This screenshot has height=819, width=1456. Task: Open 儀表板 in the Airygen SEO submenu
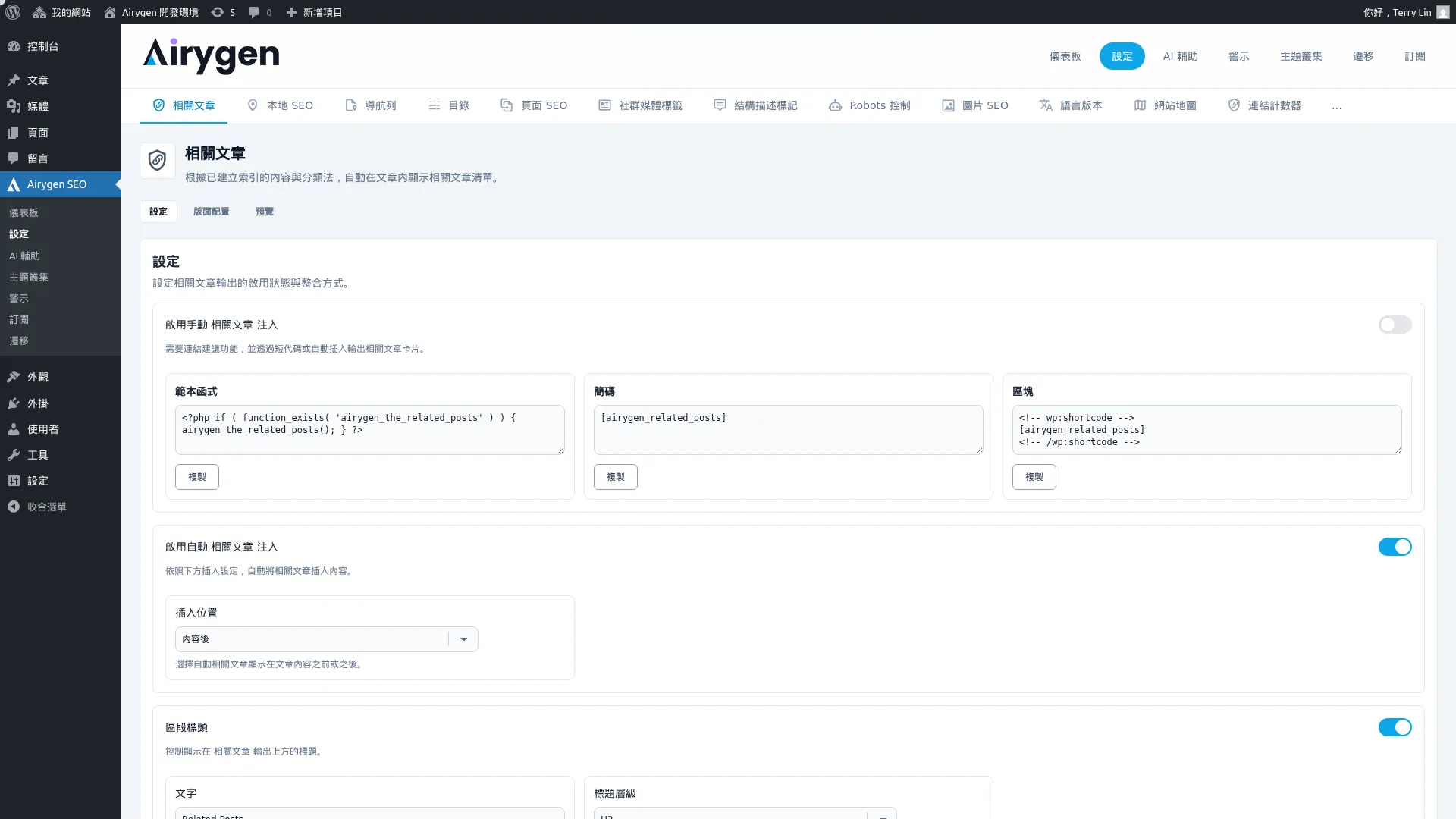(24, 213)
